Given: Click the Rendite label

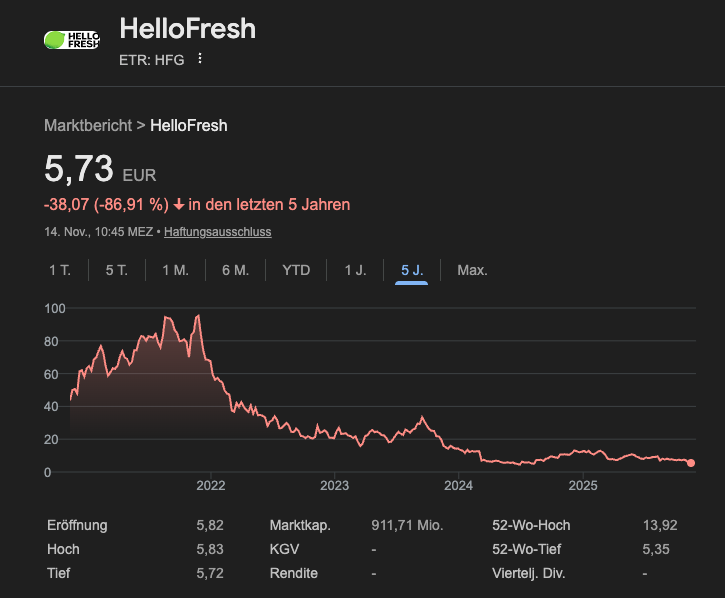Looking at the screenshot, I should click(294, 573).
